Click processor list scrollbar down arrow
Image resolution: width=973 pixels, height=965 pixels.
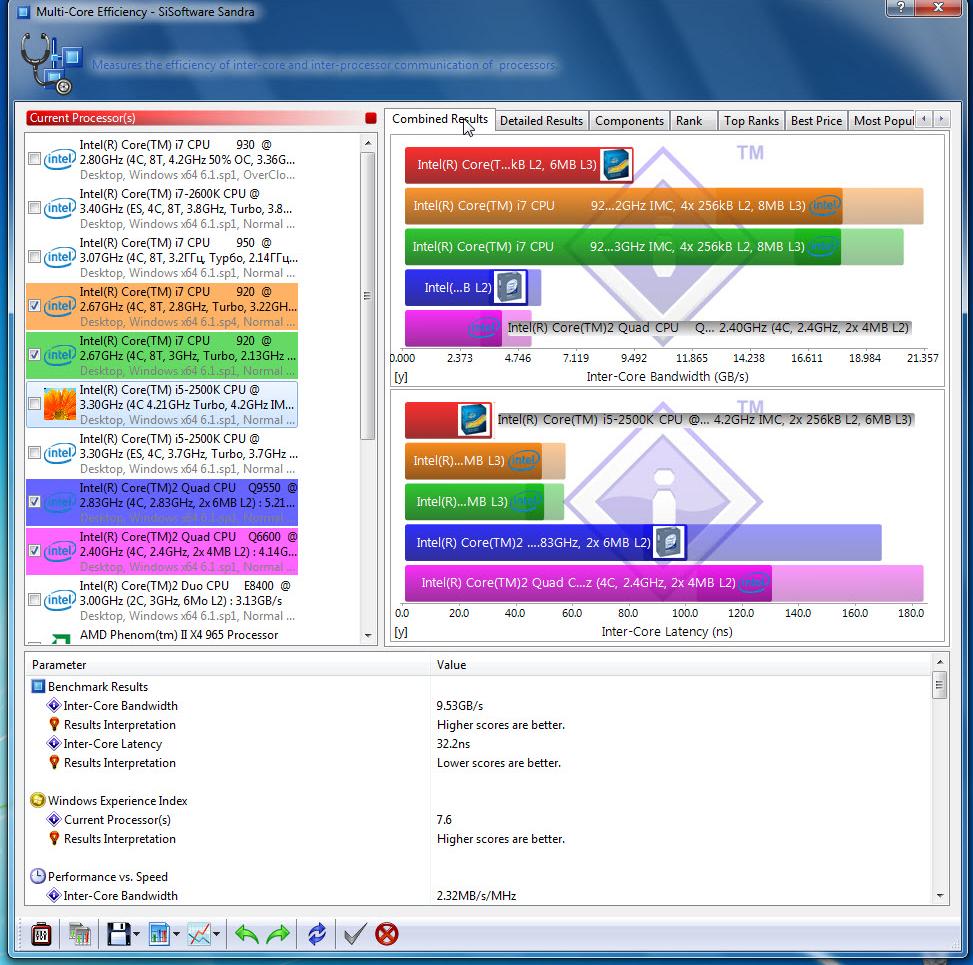368,635
